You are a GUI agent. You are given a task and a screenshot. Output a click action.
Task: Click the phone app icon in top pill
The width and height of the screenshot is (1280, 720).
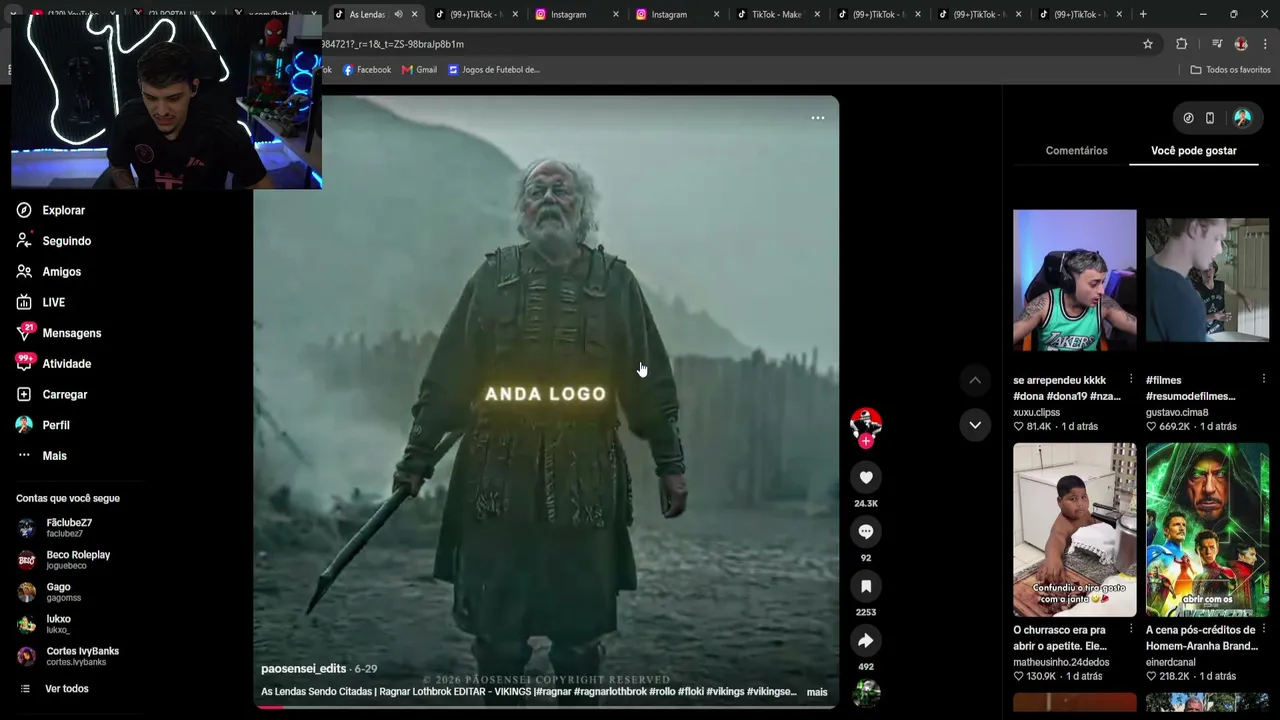click(1210, 118)
